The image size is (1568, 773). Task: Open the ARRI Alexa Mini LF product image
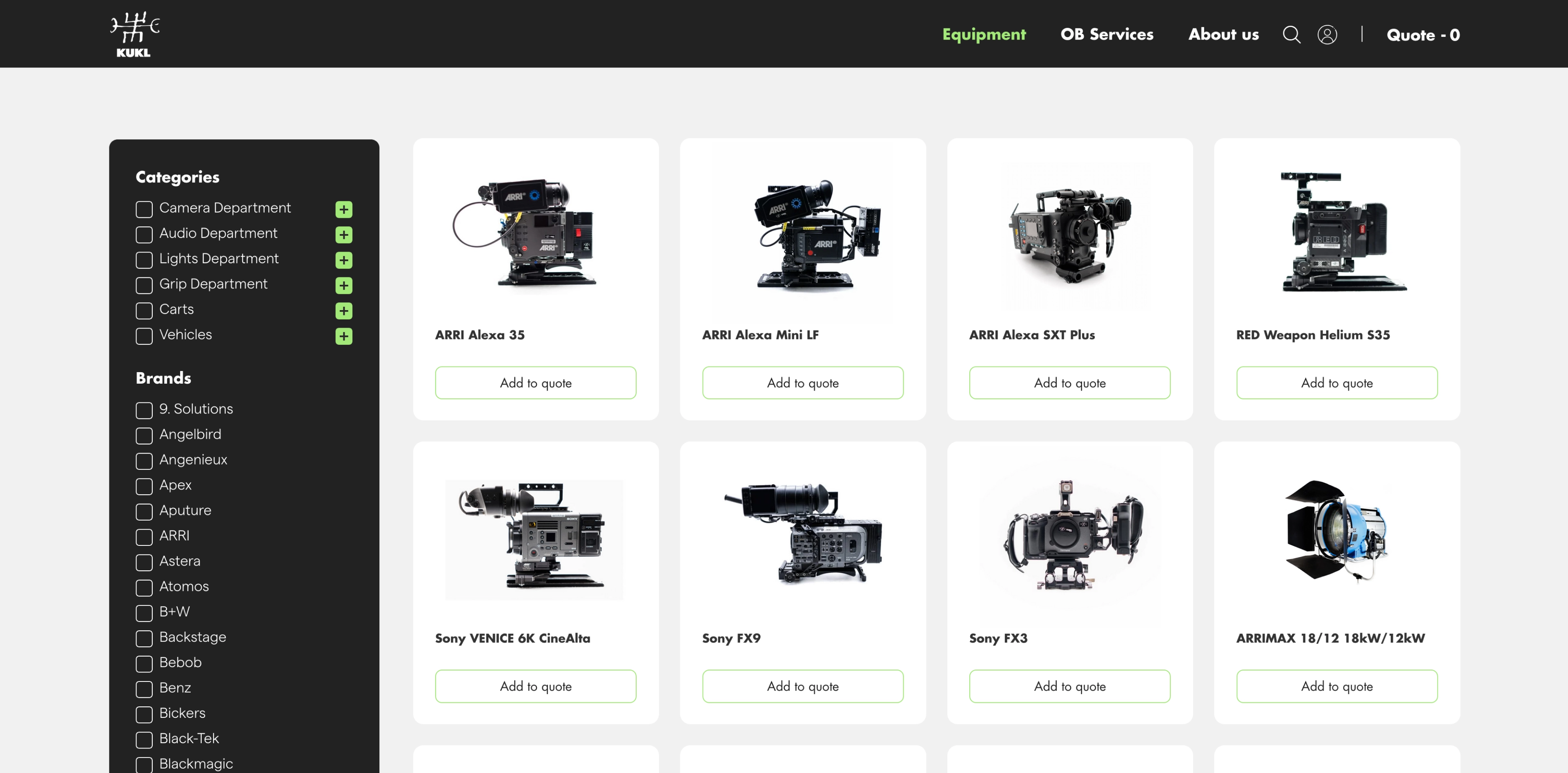(803, 235)
